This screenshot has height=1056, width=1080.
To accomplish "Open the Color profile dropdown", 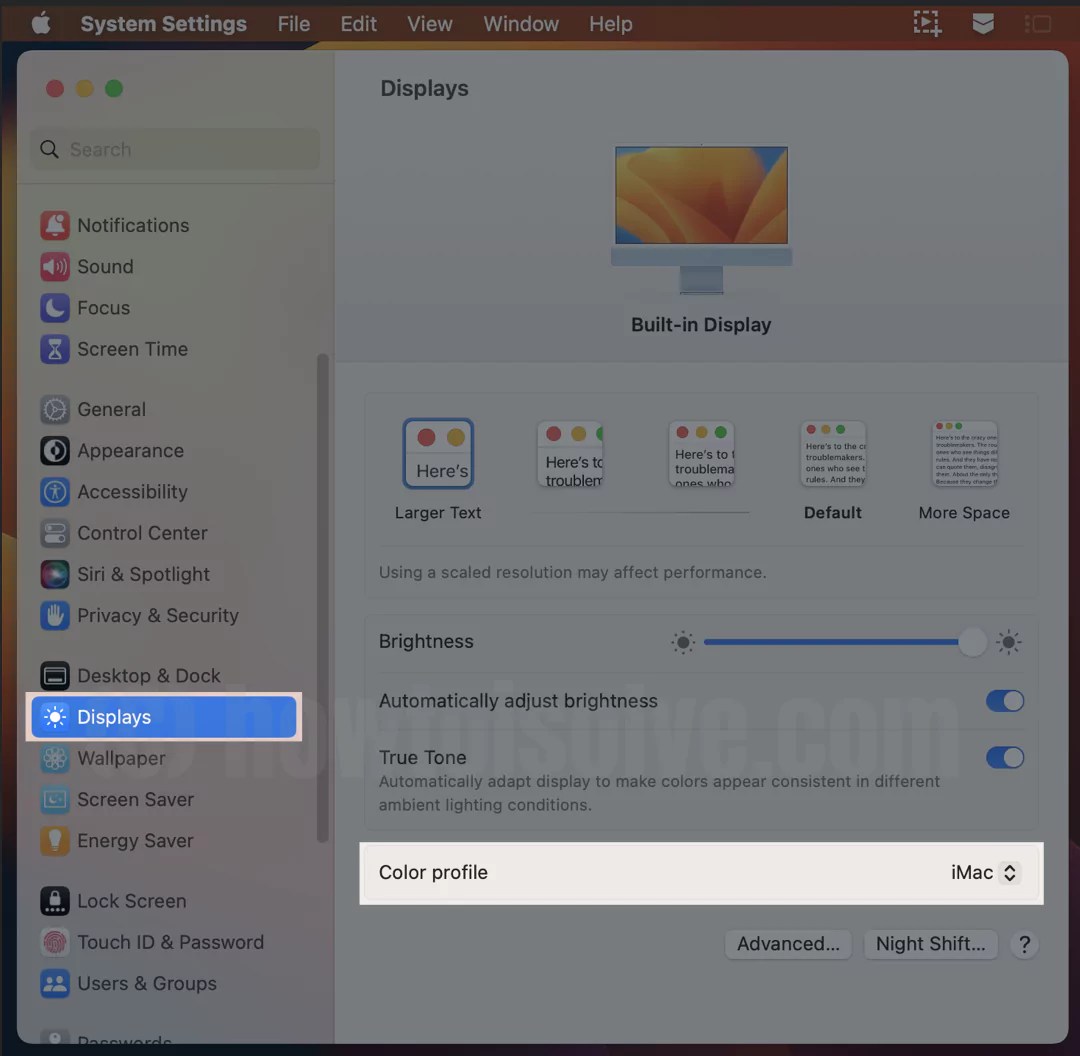I will pos(985,872).
